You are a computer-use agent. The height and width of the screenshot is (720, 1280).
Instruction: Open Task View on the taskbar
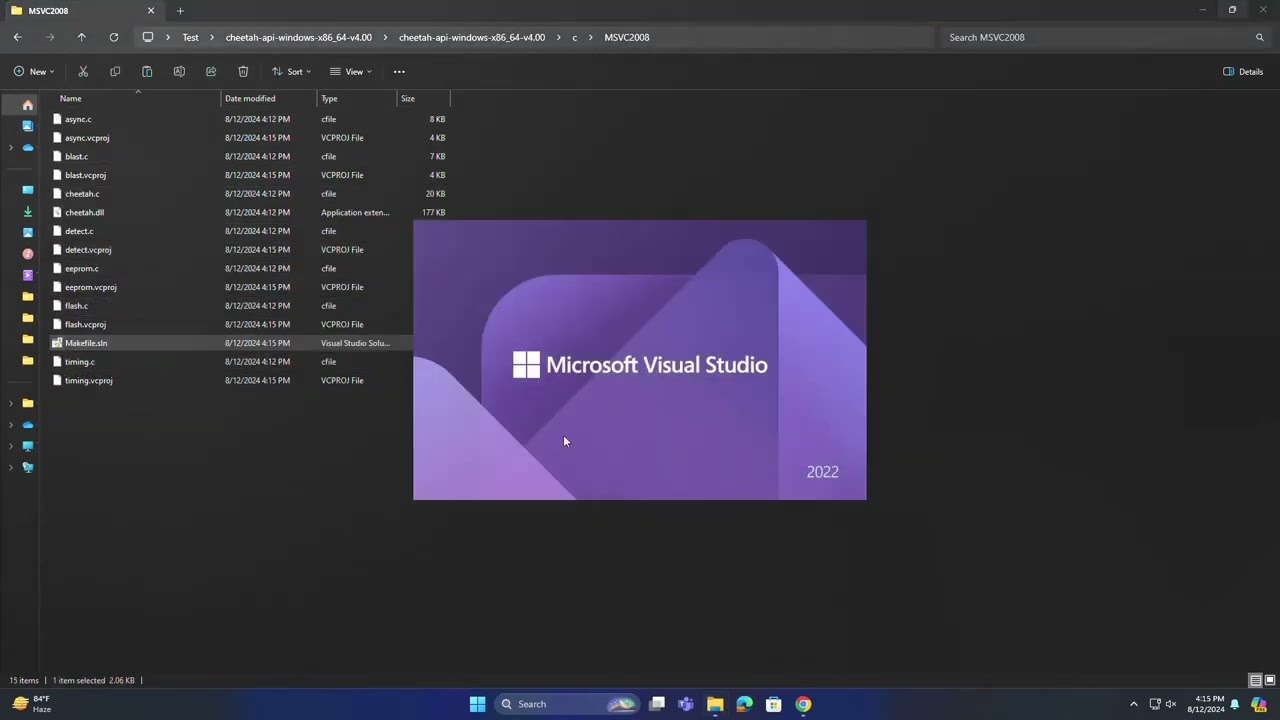point(657,704)
